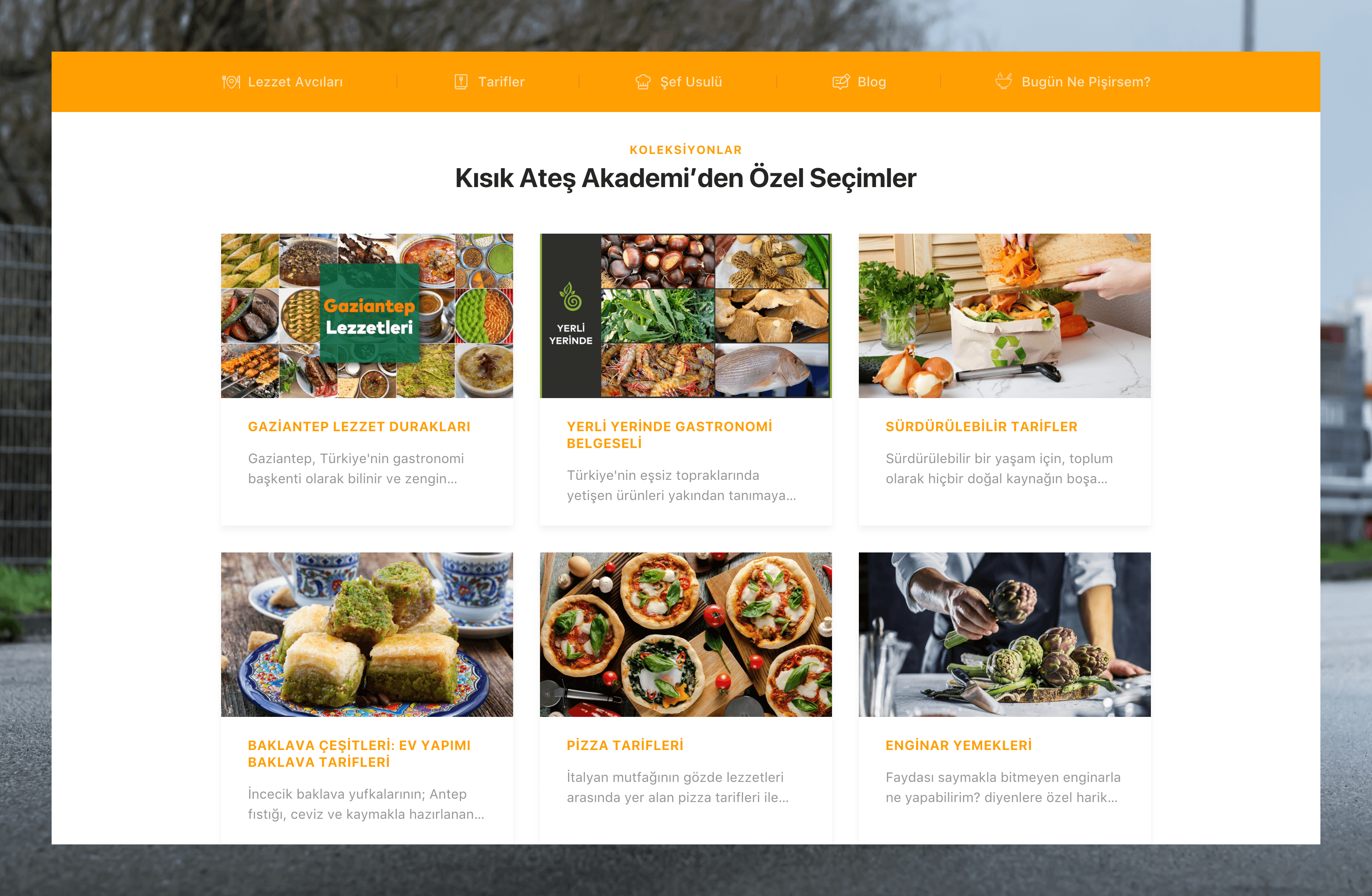Follow the Sürdürülebilir Tarifler title link
This screenshot has height=896, width=1372.
pyautogui.click(x=981, y=426)
